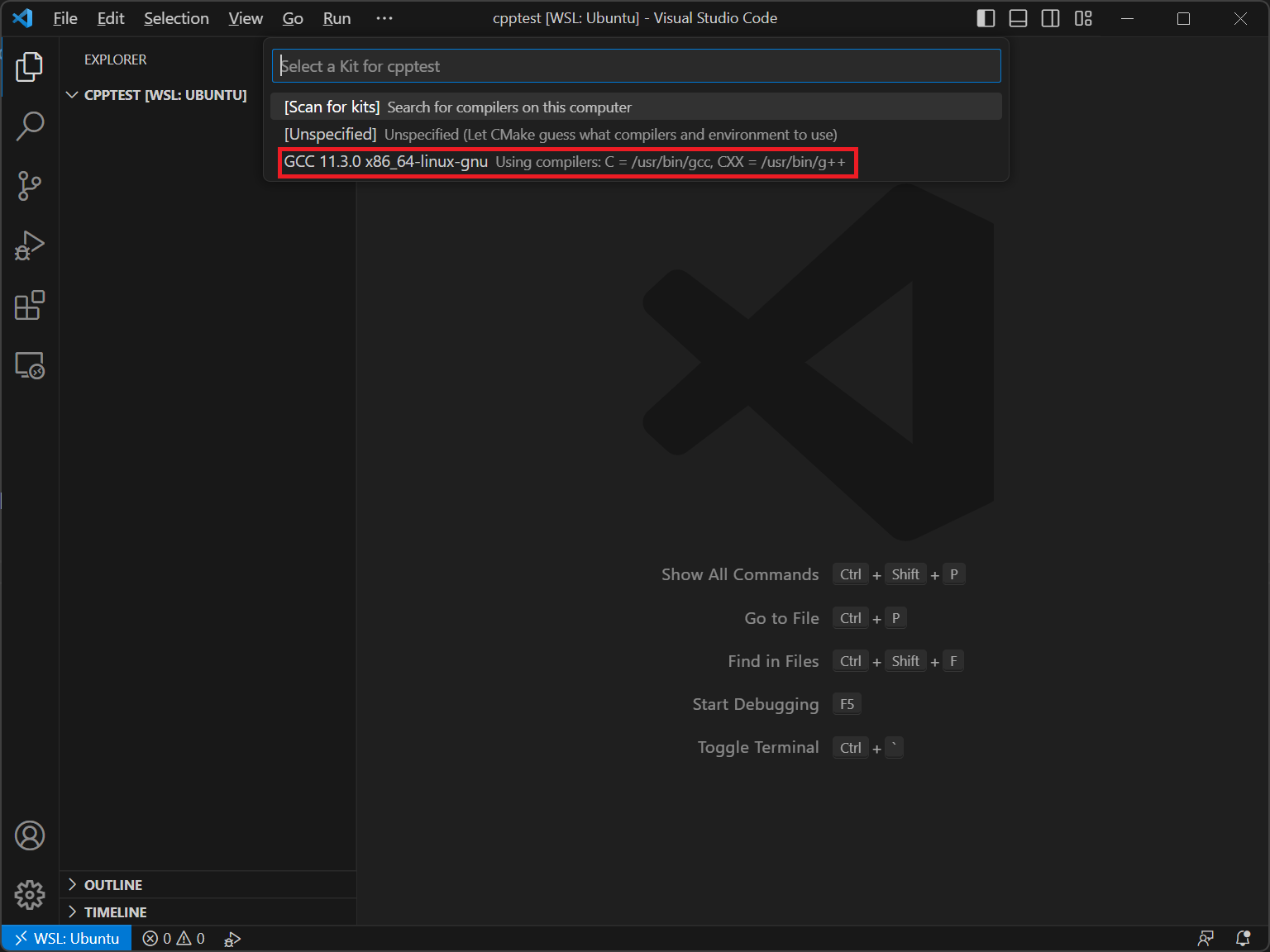Collapse the CPPTEST [WSL: UBUNTU] folder
Viewport: 1270px width, 952px height.
165,95
